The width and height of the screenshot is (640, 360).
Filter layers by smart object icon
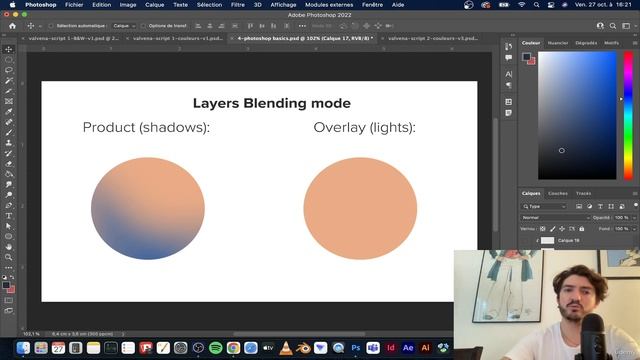coord(622,207)
